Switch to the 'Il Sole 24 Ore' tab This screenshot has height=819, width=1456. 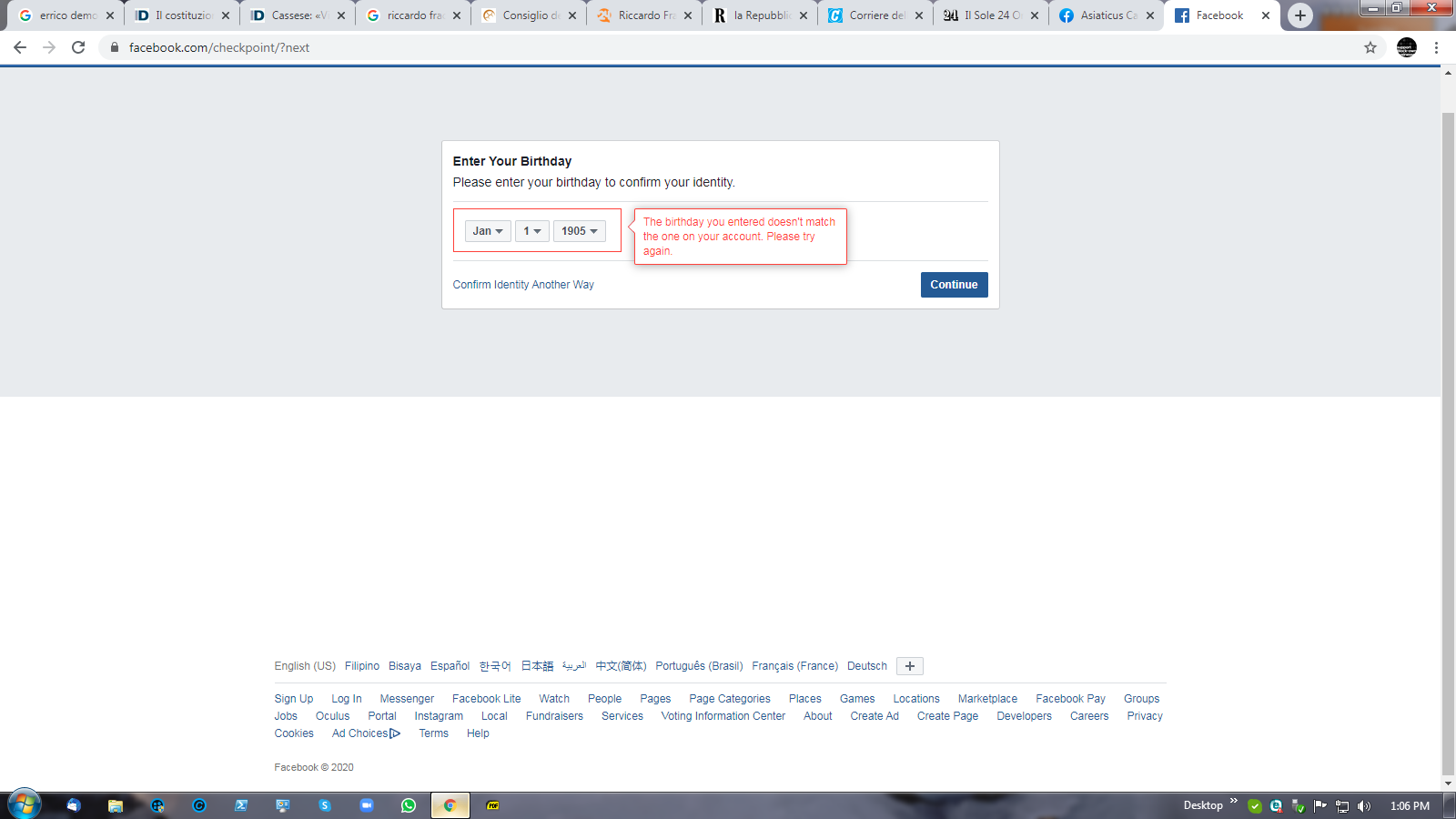(991, 15)
